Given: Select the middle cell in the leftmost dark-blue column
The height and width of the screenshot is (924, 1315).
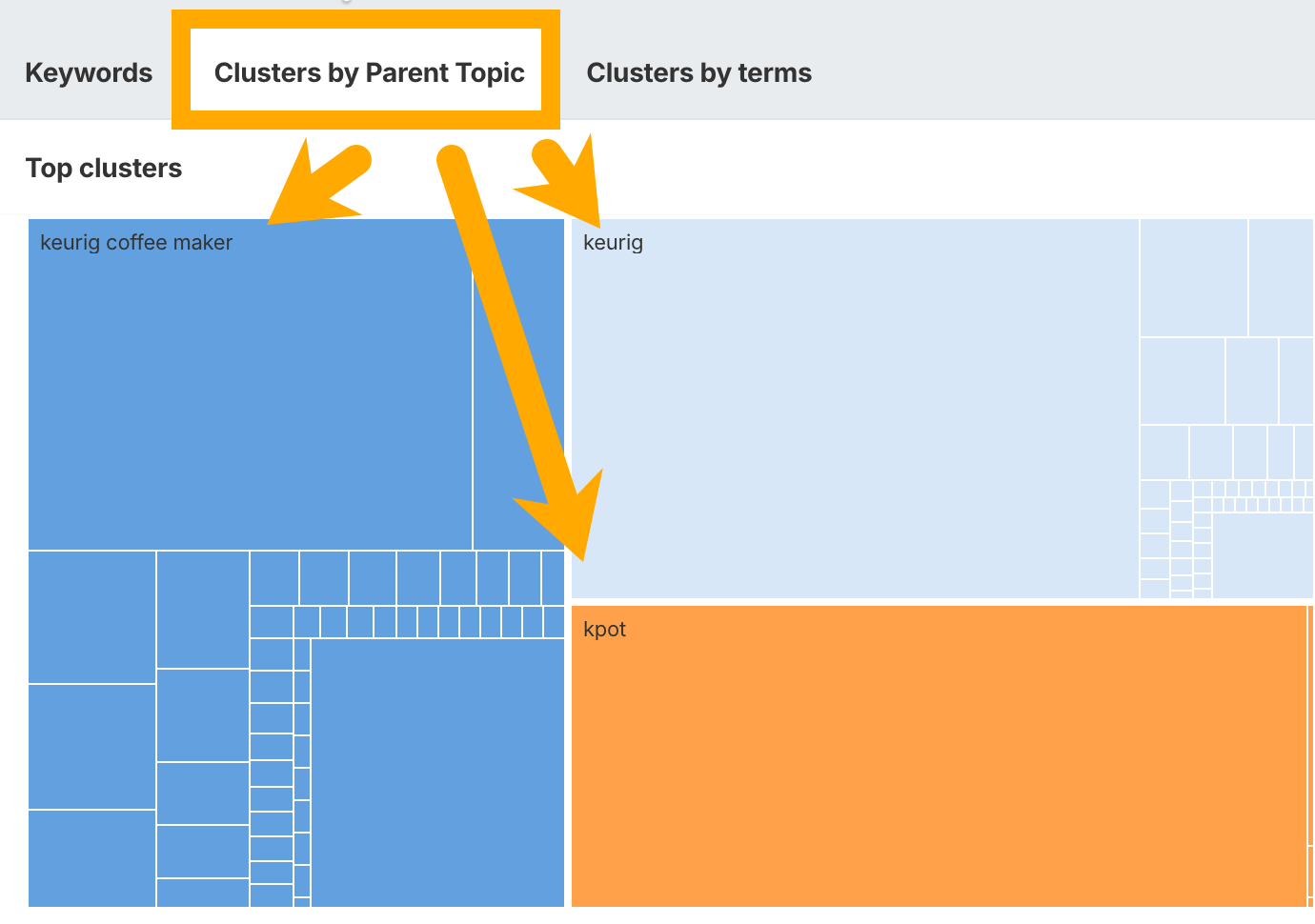Looking at the screenshot, I should click(91, 746).
